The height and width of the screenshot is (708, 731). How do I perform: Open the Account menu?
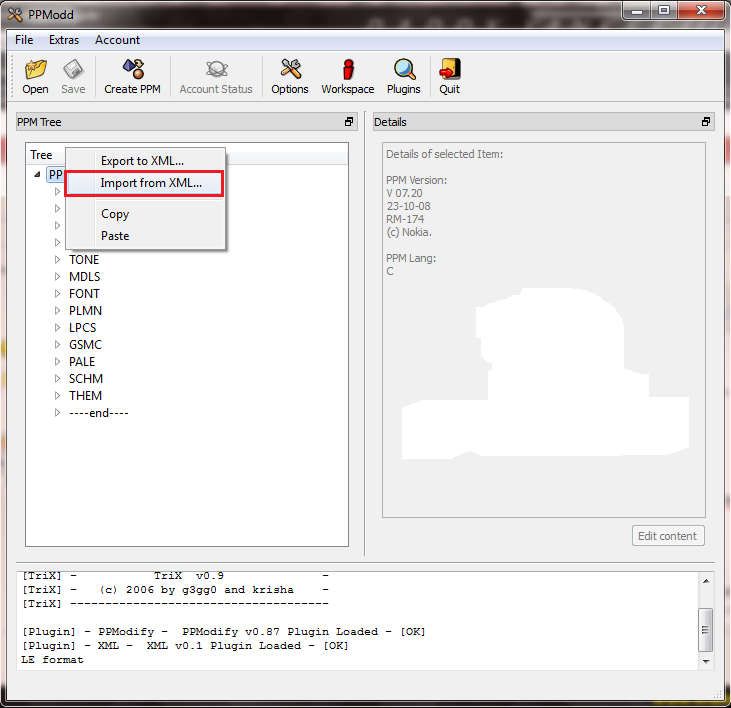pos(117,40)
